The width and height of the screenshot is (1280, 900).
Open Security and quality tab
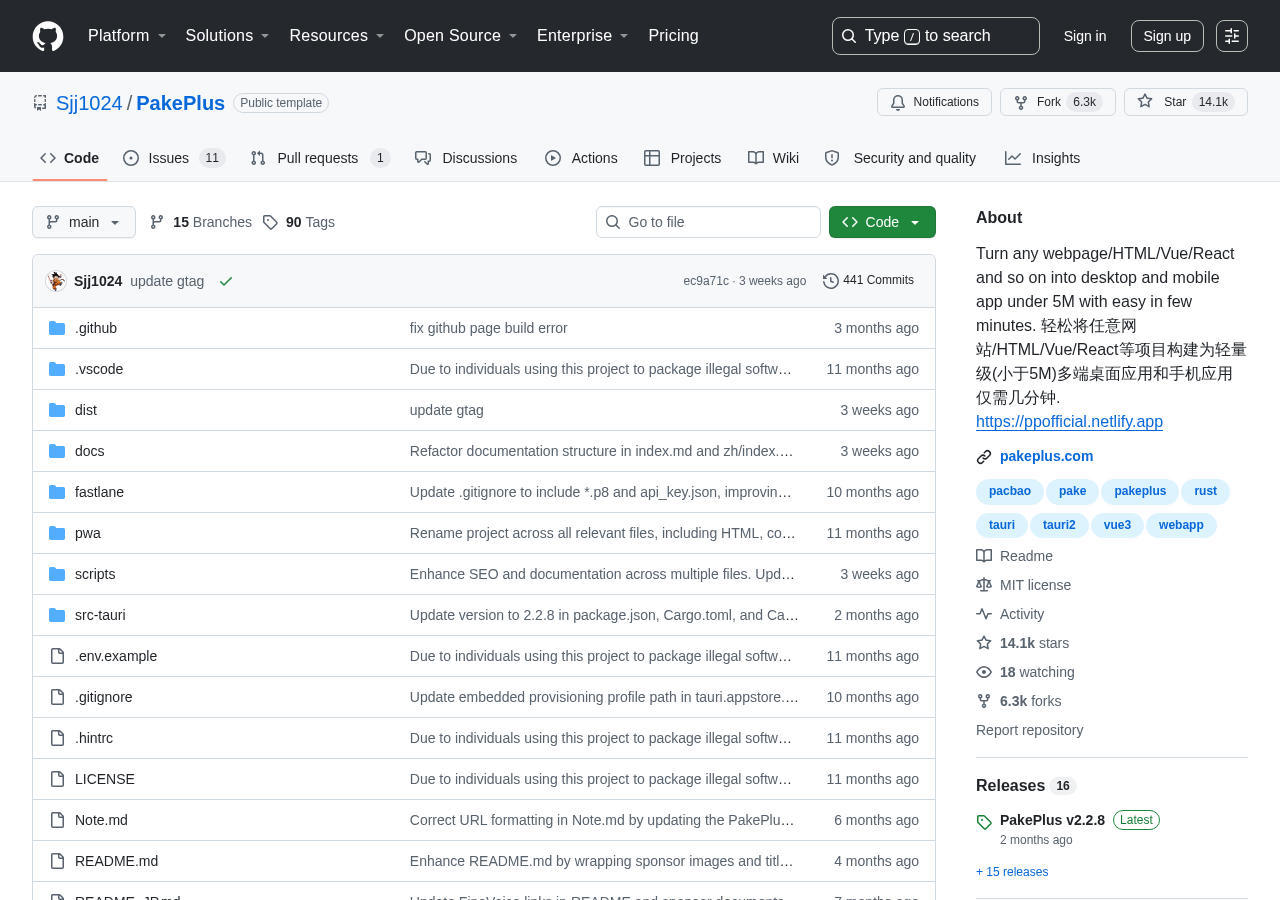point(900,158)
